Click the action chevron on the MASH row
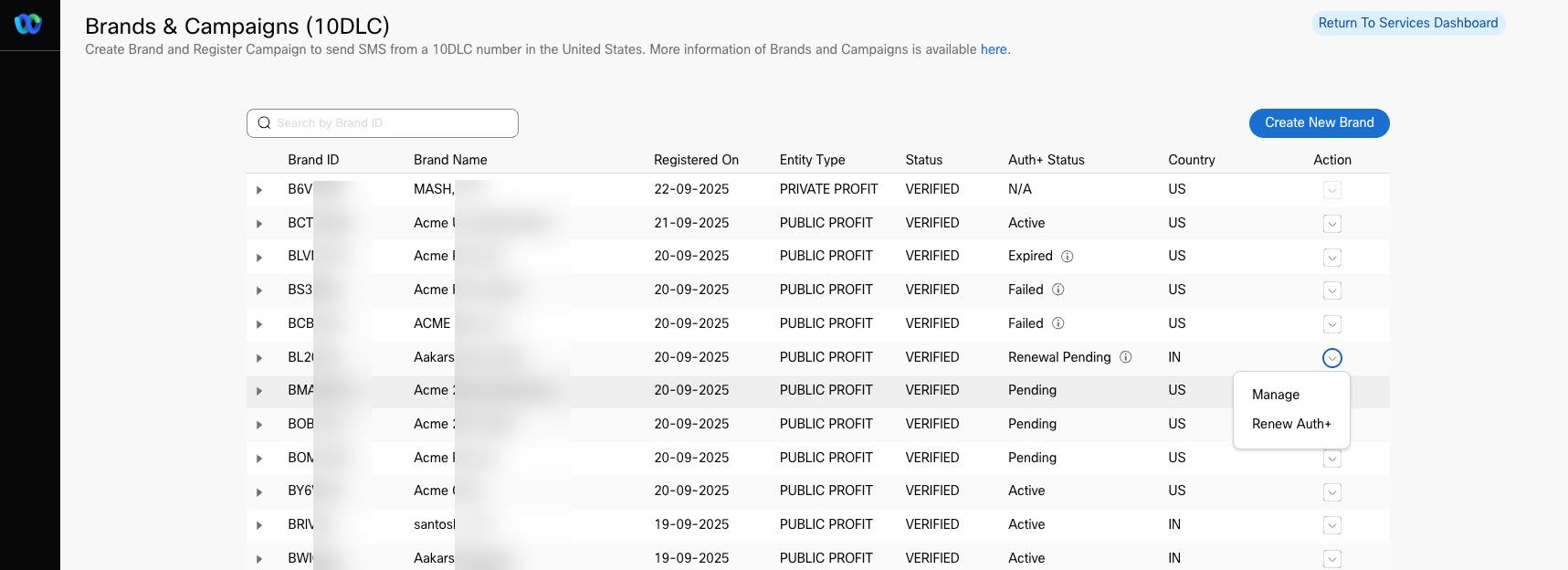Viewport: 1568px width, 570px height. [x=1331, y=190]
